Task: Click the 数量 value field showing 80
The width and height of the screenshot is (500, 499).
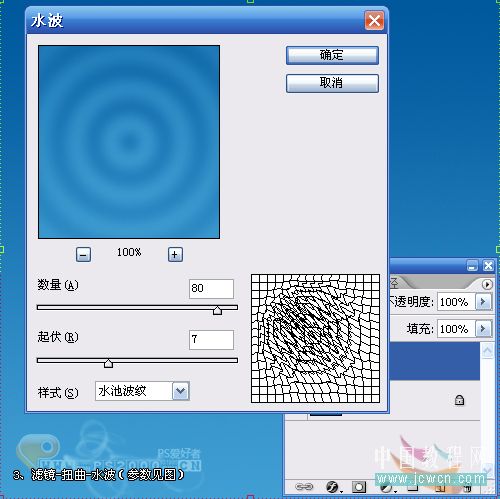Action: click(211, 288)
